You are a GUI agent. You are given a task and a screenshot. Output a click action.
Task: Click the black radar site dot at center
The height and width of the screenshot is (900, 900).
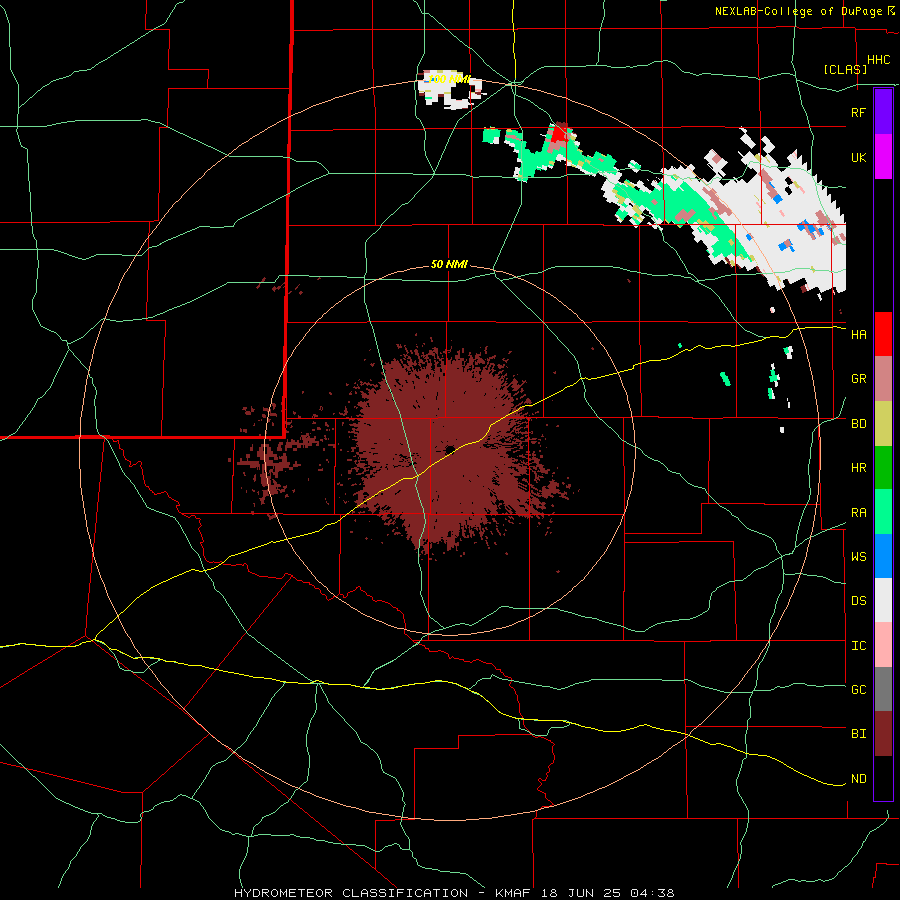(450, 449)
